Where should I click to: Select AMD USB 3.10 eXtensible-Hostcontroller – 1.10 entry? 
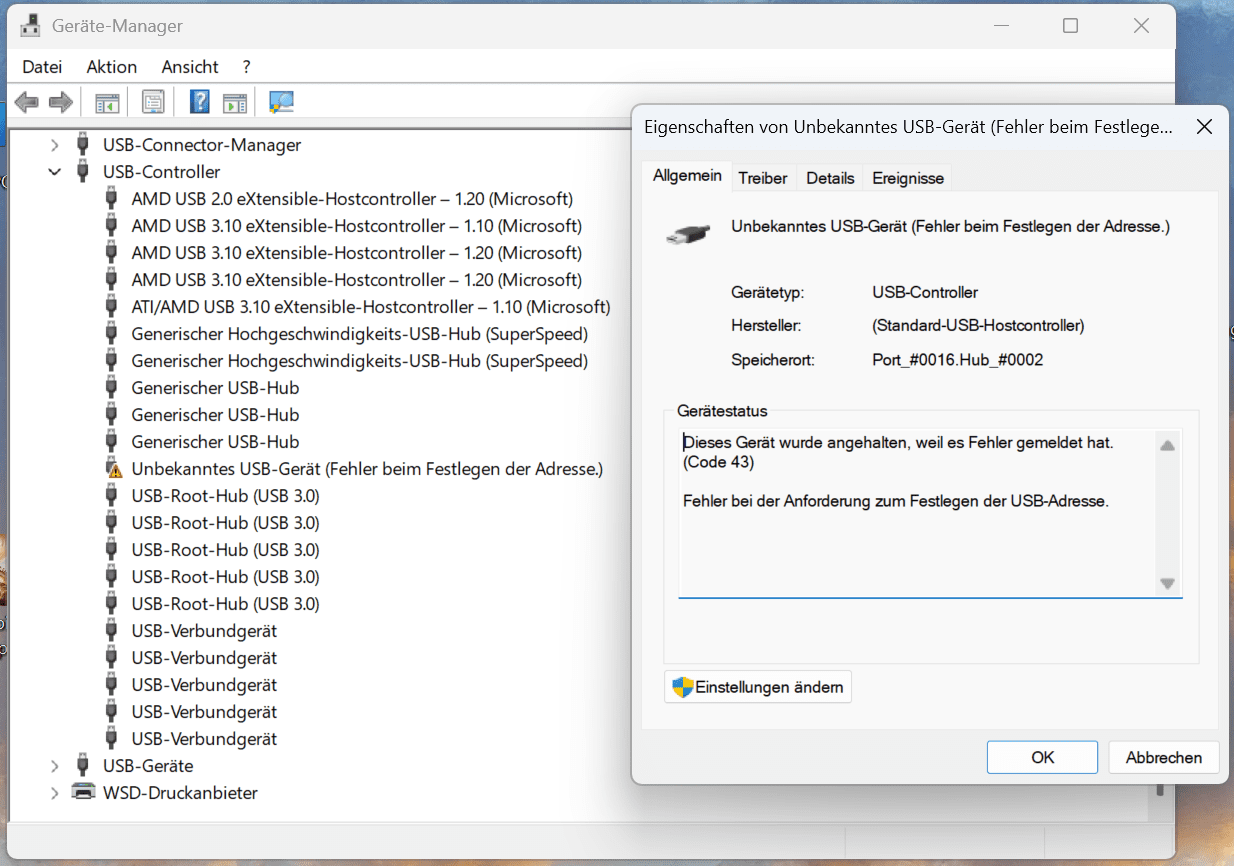point(357,226)
